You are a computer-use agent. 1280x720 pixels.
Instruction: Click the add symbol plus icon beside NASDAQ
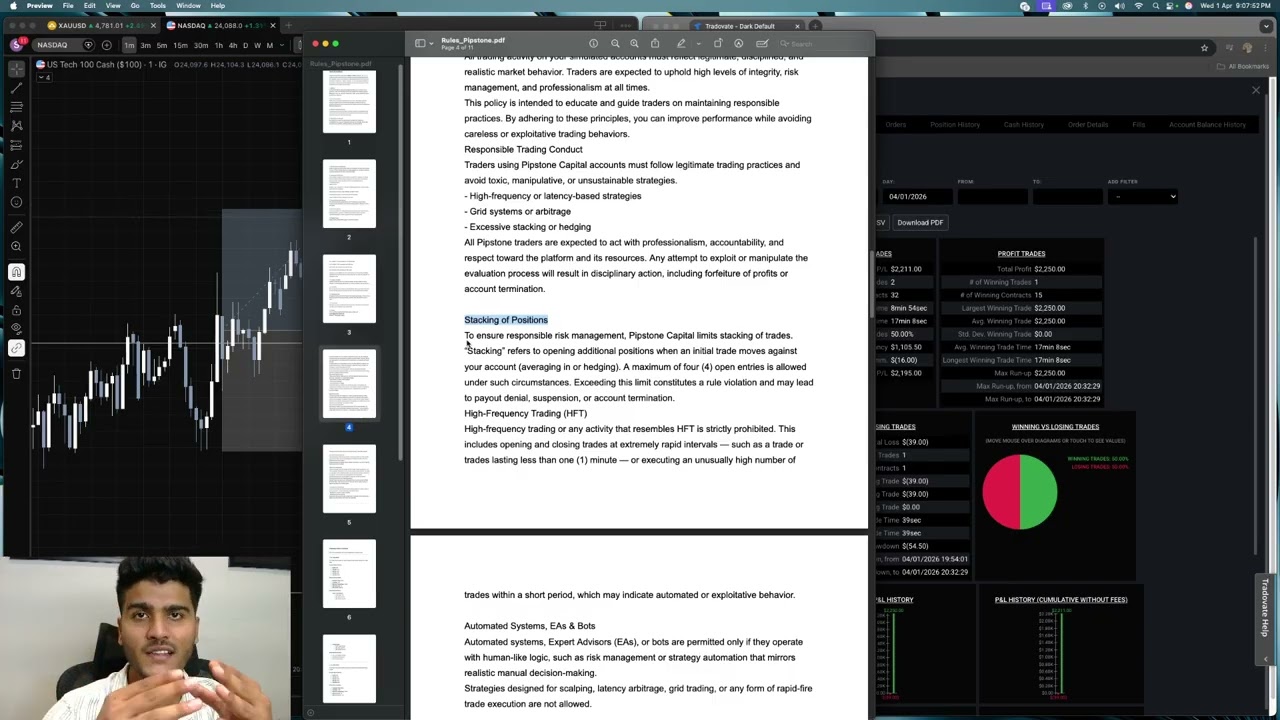(106, 45)
